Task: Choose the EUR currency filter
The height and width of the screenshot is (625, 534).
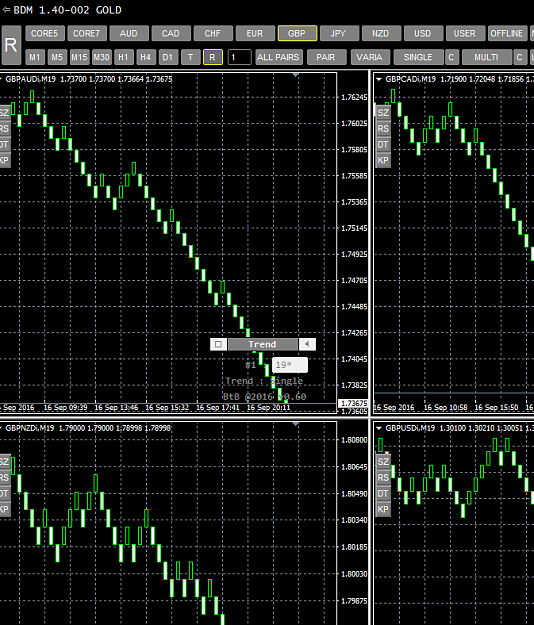Action: click(x=255, y=33)
